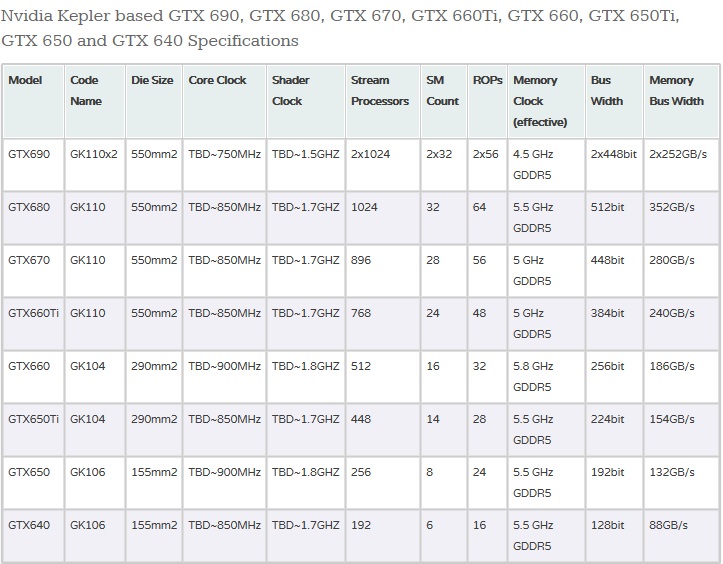Select the GTX650Ti model cell

point(33,430)
